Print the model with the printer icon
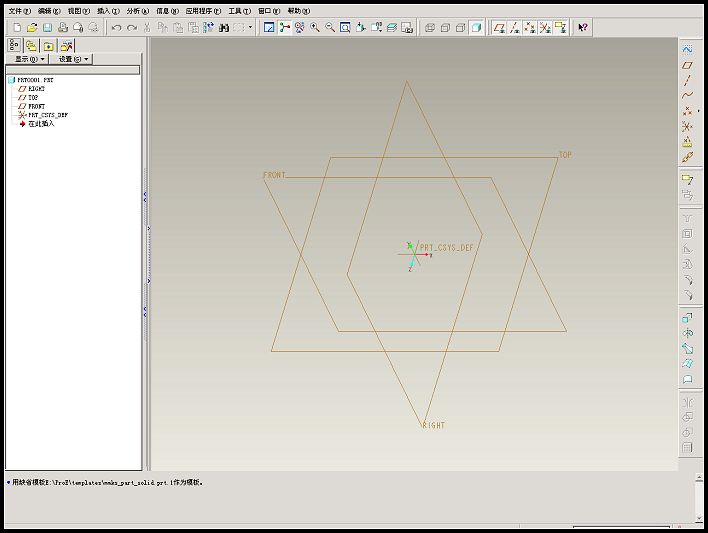 point(62,28)
